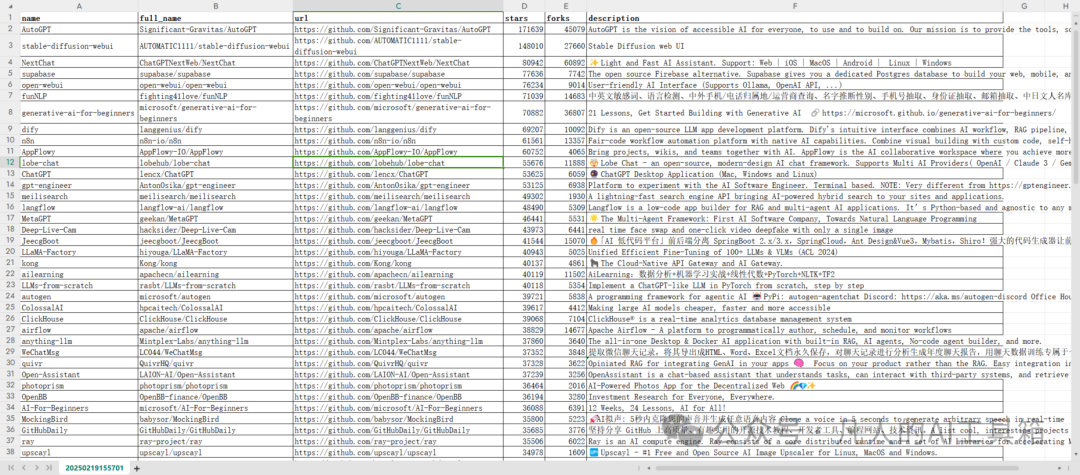Select the 20250219155701 sheet tab
The height and width of the screenshot is (475, 1080).
click(x=94, y=468)
